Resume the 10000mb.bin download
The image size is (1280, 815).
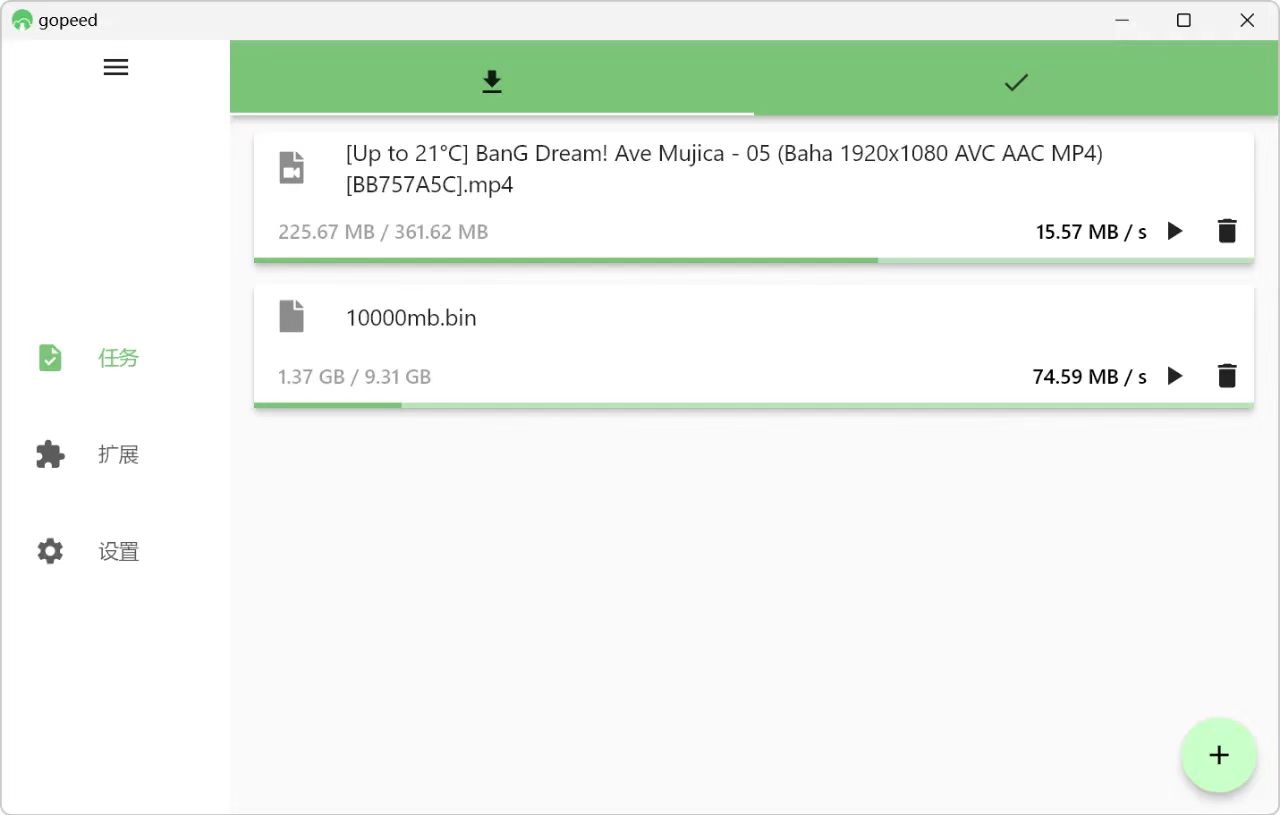pos(1175,376)
